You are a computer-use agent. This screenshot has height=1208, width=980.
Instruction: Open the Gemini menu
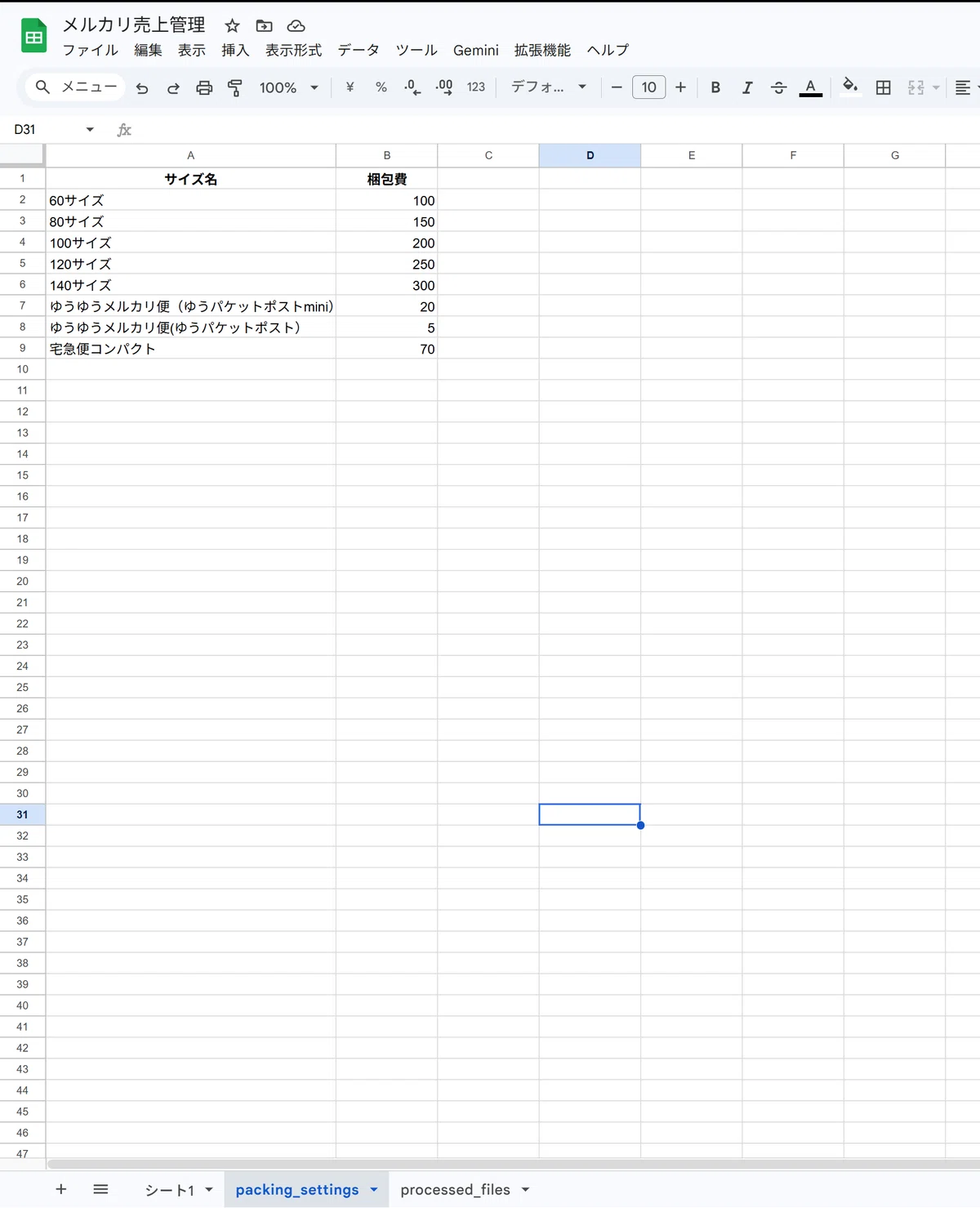point(476,50)
